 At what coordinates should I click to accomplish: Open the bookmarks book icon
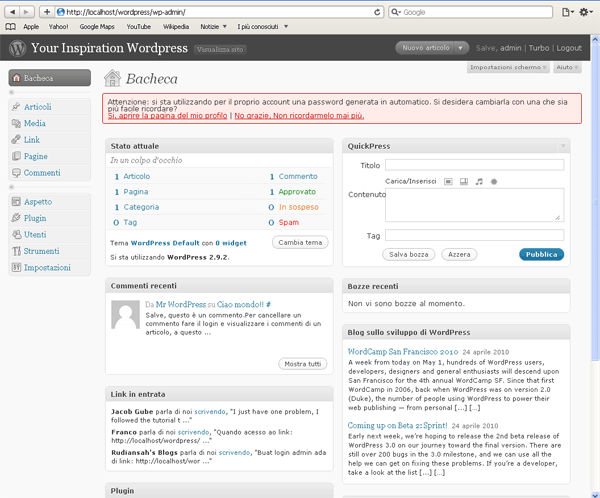[x=11, y=26]
